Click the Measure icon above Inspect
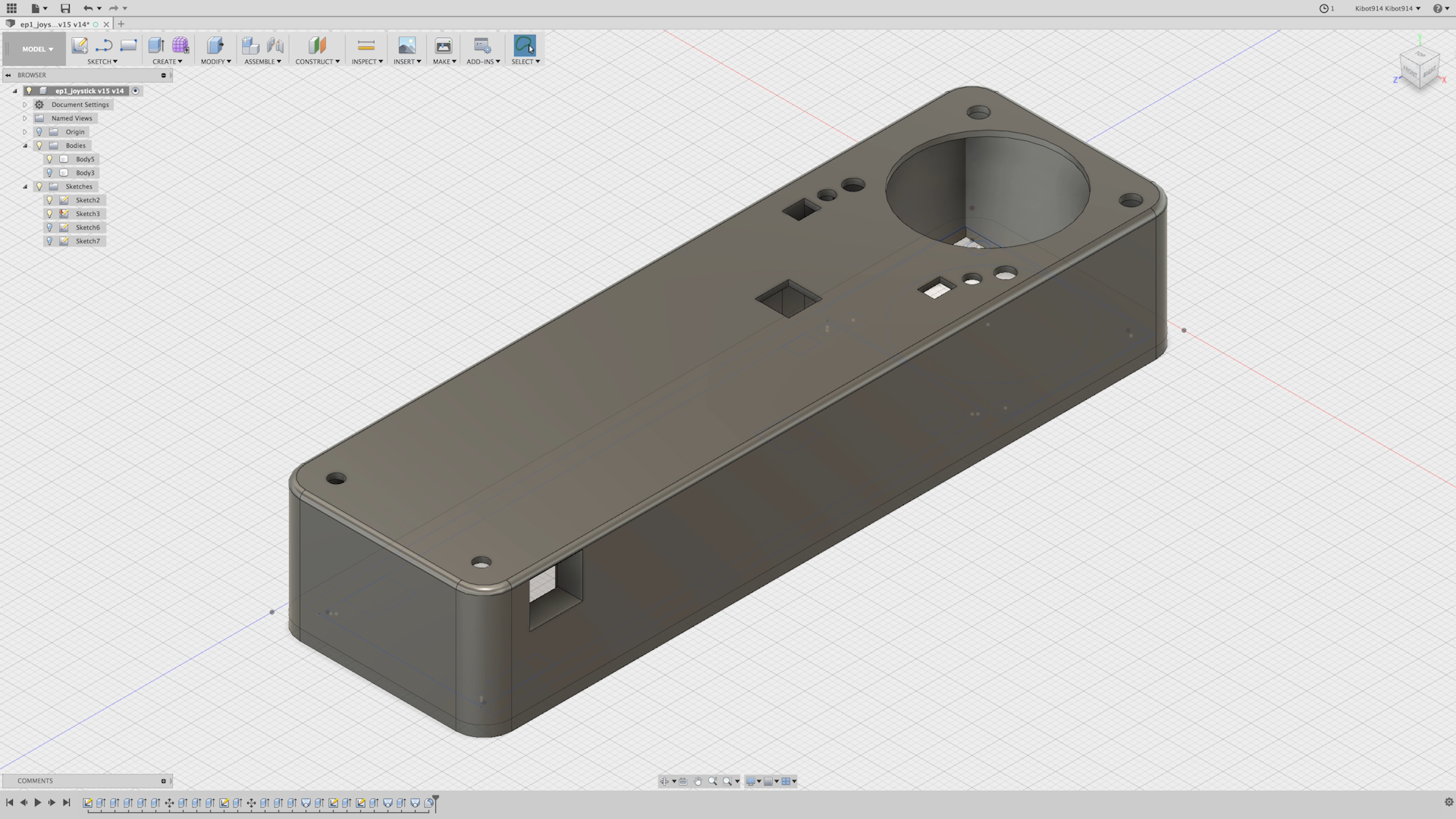This screenshot has height=819, width=1456. 366,45
